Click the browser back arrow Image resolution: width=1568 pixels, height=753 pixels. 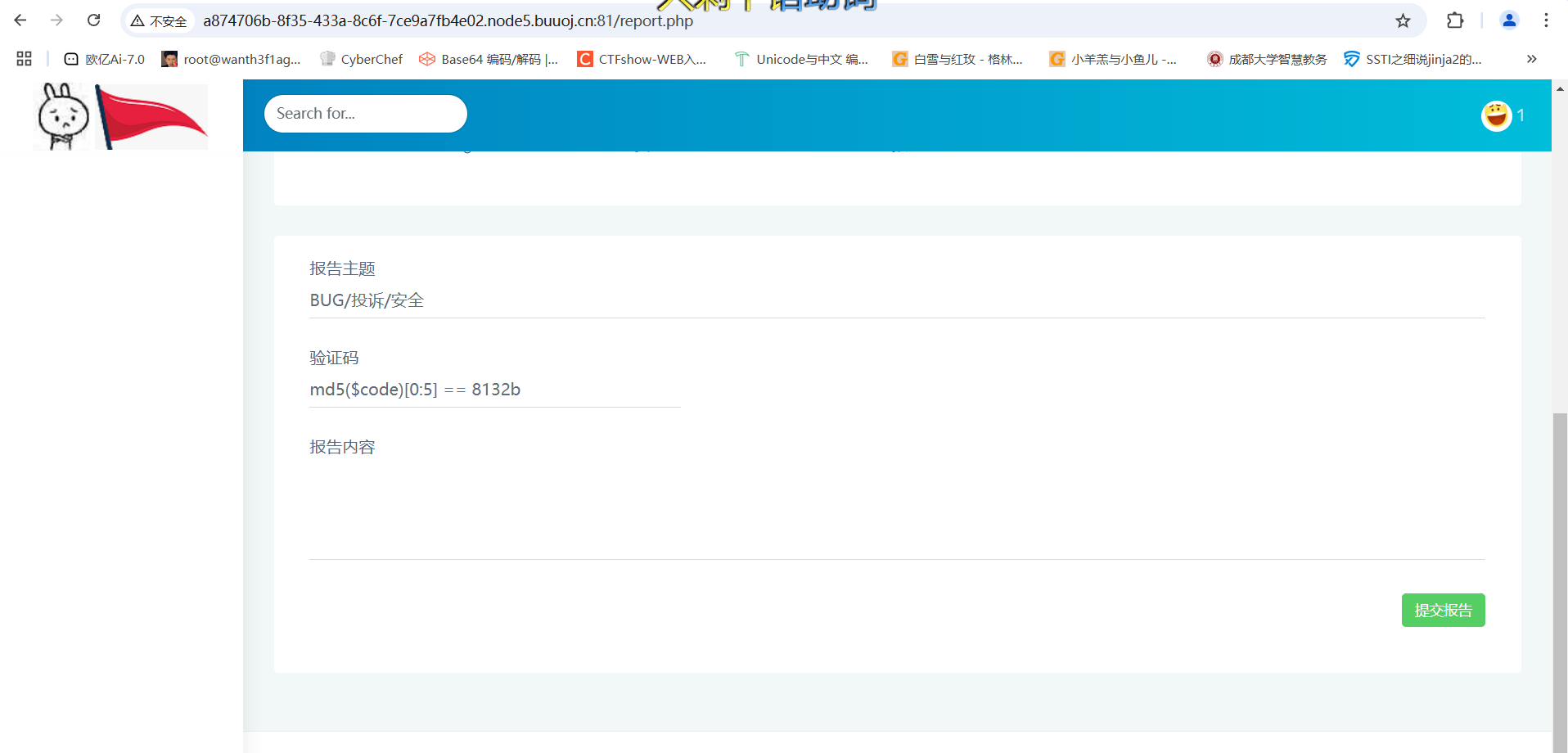point(20,20)
